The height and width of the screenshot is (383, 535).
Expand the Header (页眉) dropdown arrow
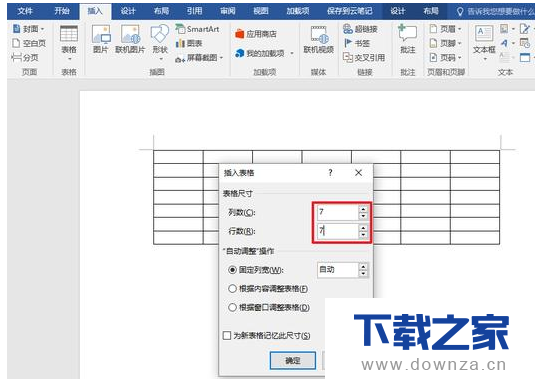[x=459, y=29]
